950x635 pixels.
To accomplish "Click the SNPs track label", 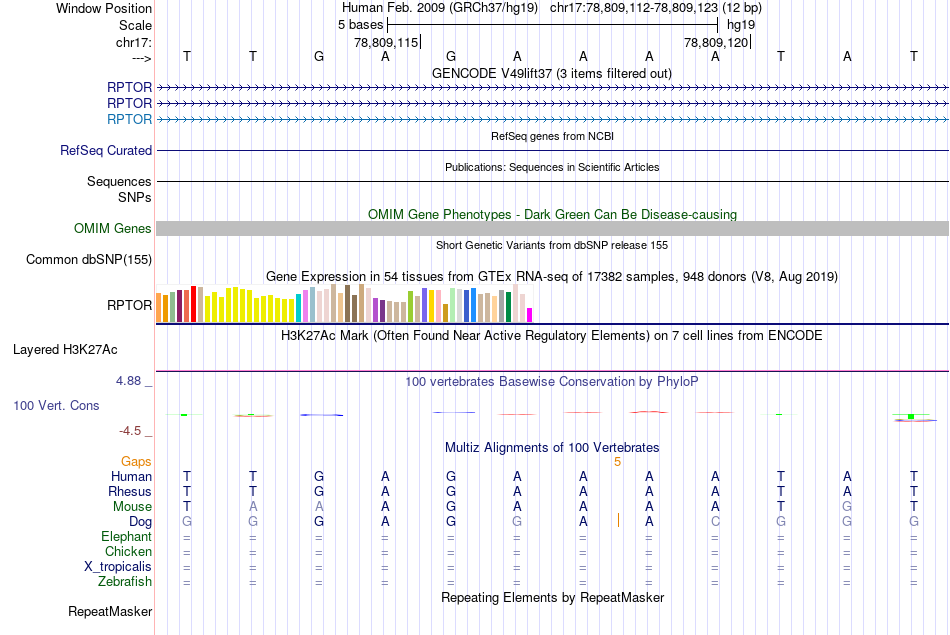I will (x=135, y=197).
